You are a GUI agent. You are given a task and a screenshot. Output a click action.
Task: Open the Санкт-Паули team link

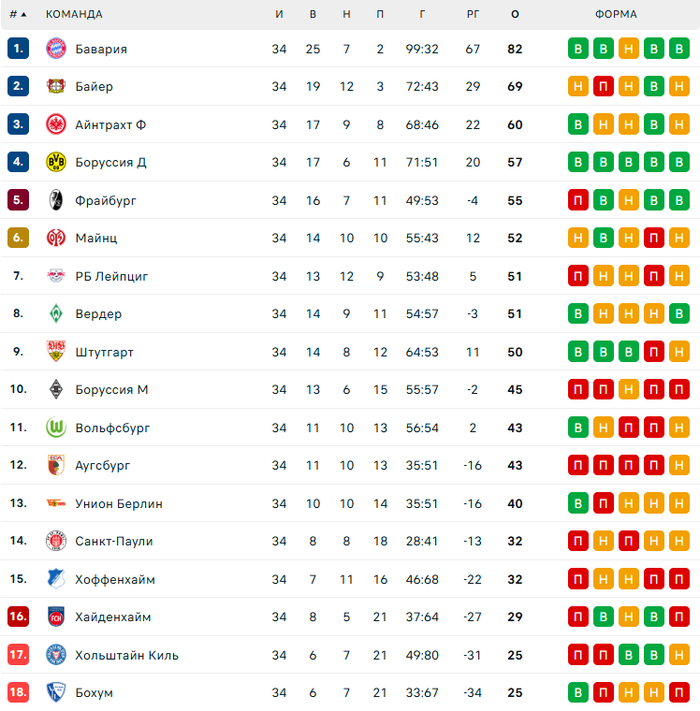coord(113,541)
